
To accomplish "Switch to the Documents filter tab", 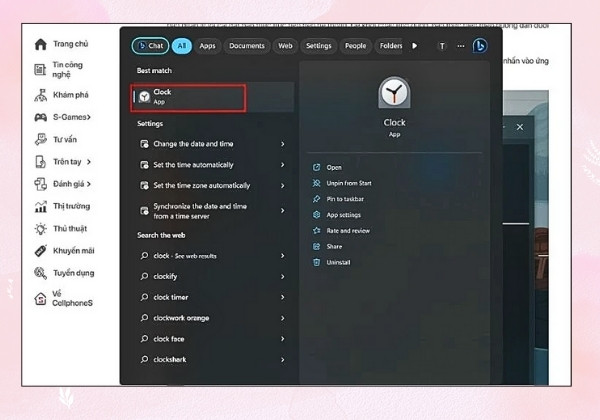I will (247, 46).
